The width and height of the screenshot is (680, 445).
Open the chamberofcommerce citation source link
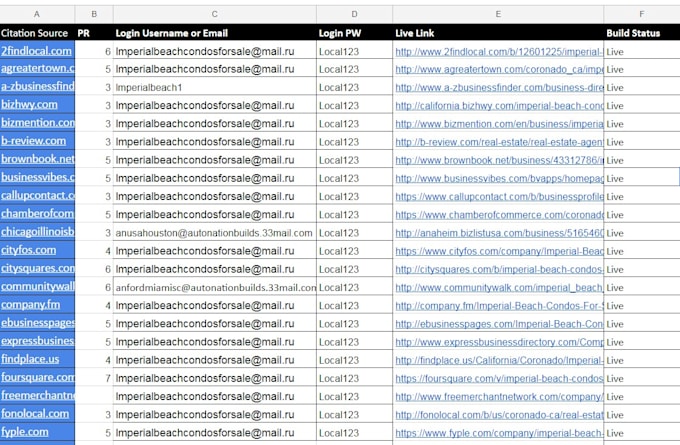tap(37, 214)
